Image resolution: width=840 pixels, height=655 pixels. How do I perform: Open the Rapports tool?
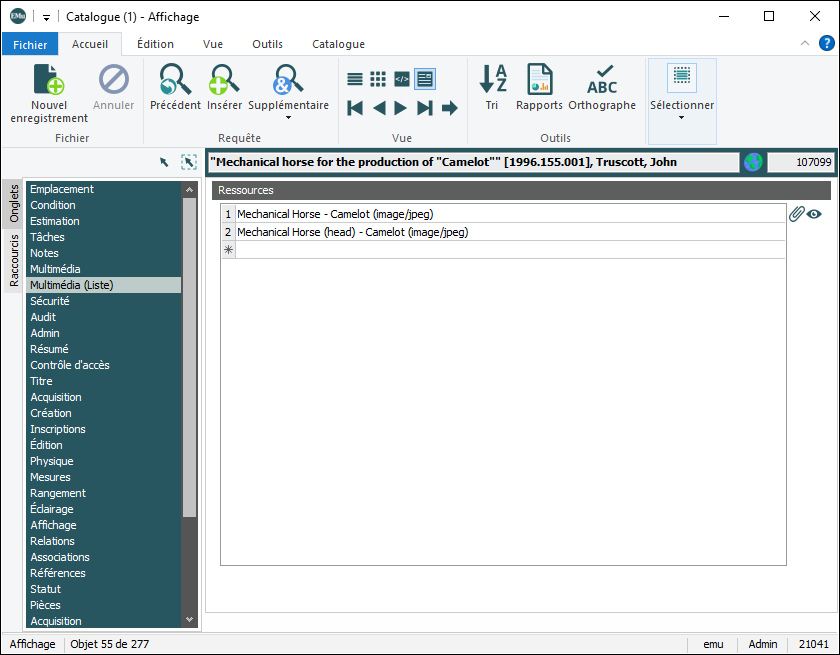539,80
